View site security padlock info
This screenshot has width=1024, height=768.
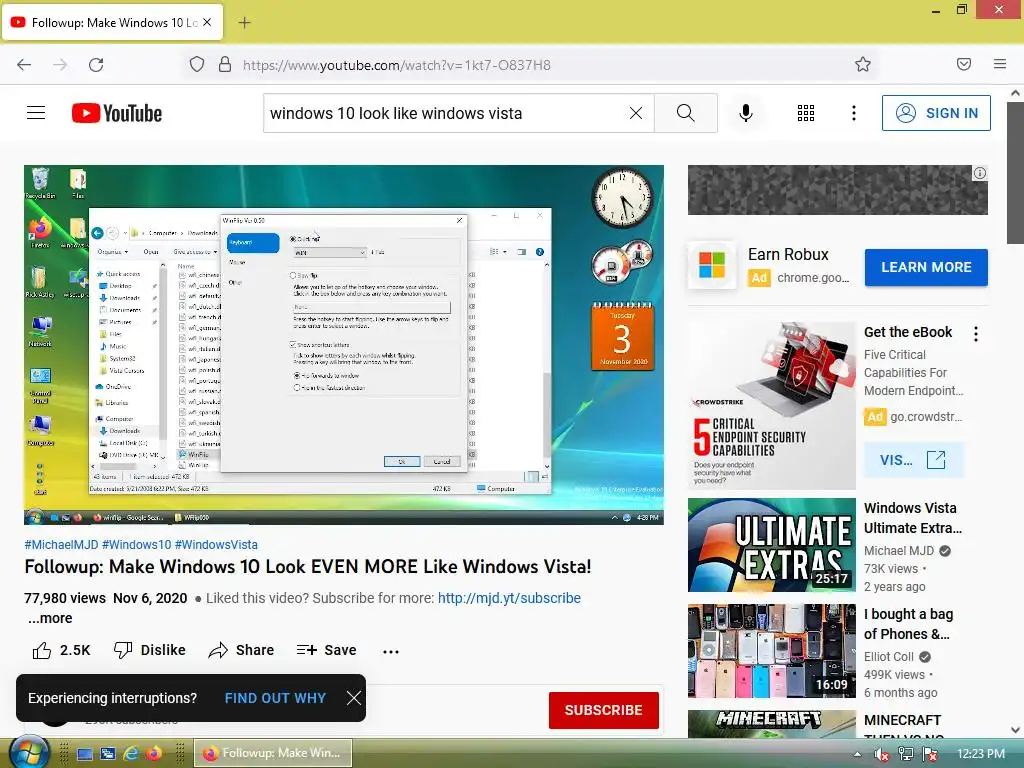225,65
